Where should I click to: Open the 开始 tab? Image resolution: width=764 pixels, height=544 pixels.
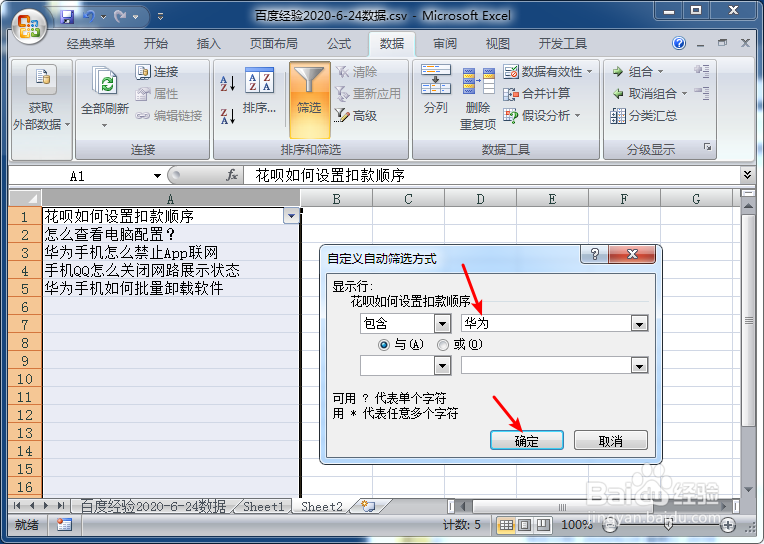[x=156, y=44]
